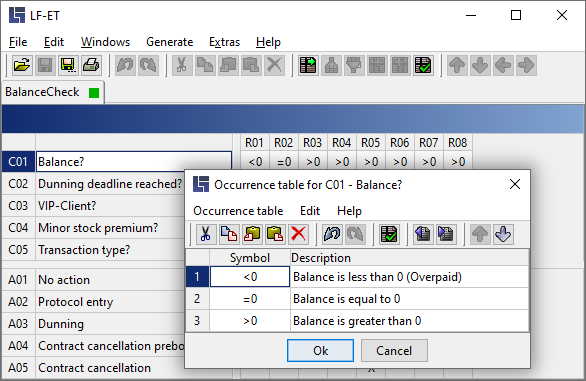Image resolution: width=586 pixels, height=381 pixels.
Task: Click the dialog's insert-right page icon
Action: [x=446, y=234]
